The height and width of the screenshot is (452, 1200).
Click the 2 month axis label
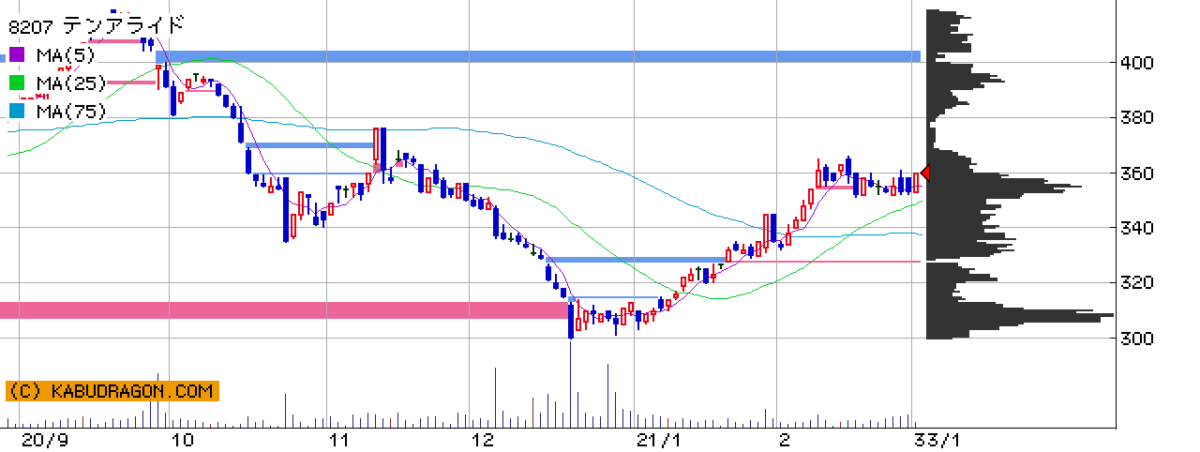point(784,439)
